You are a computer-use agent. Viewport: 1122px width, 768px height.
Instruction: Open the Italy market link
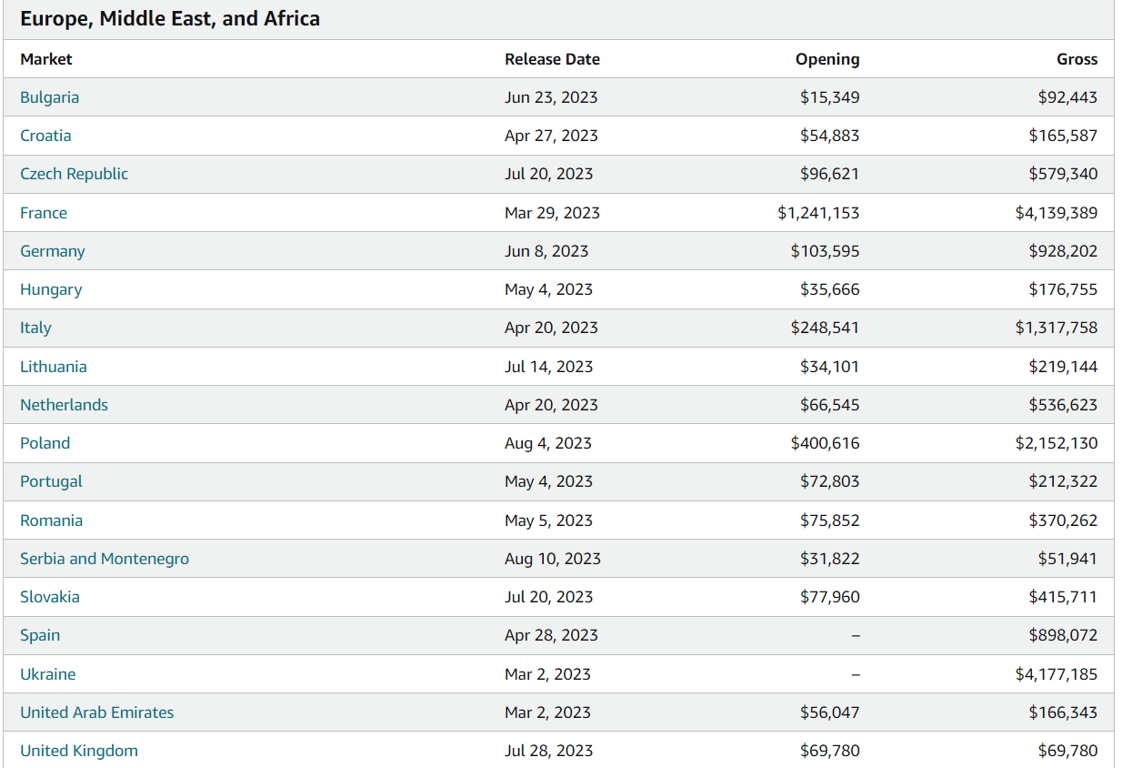coord(35,327)
